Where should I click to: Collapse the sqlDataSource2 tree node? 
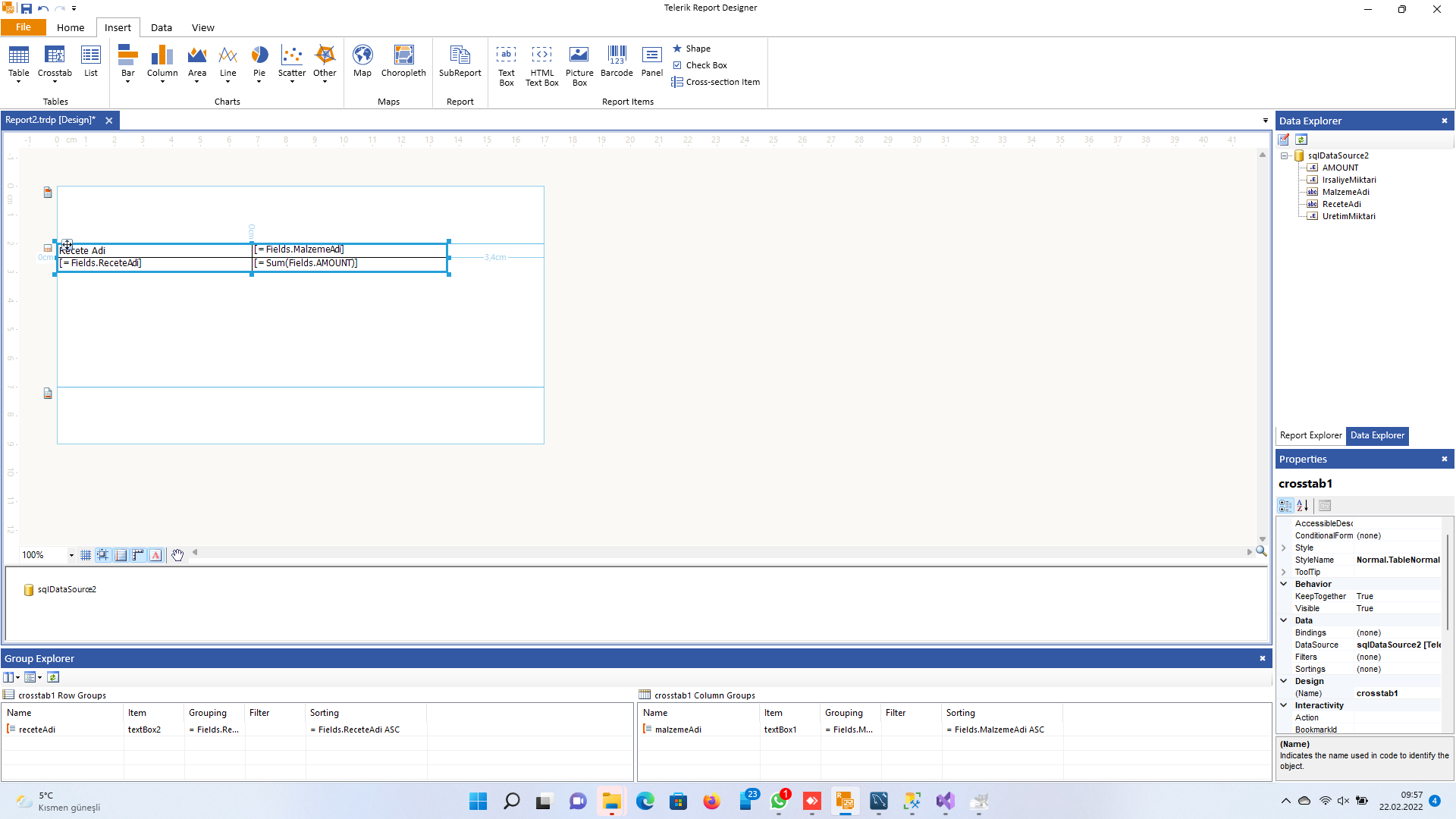coord(1285,156)
